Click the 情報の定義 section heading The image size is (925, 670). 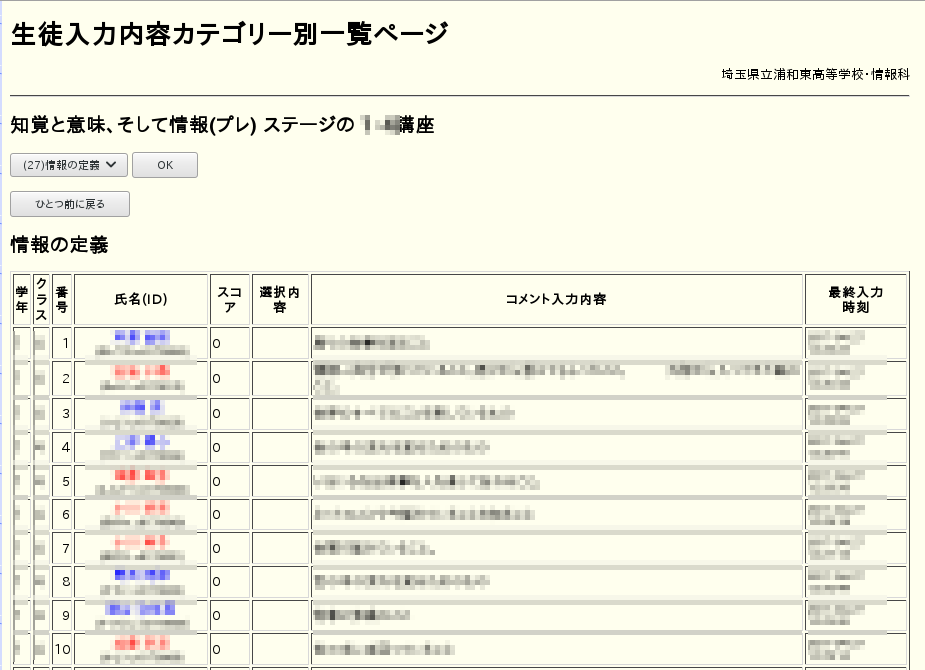[59, 244]
